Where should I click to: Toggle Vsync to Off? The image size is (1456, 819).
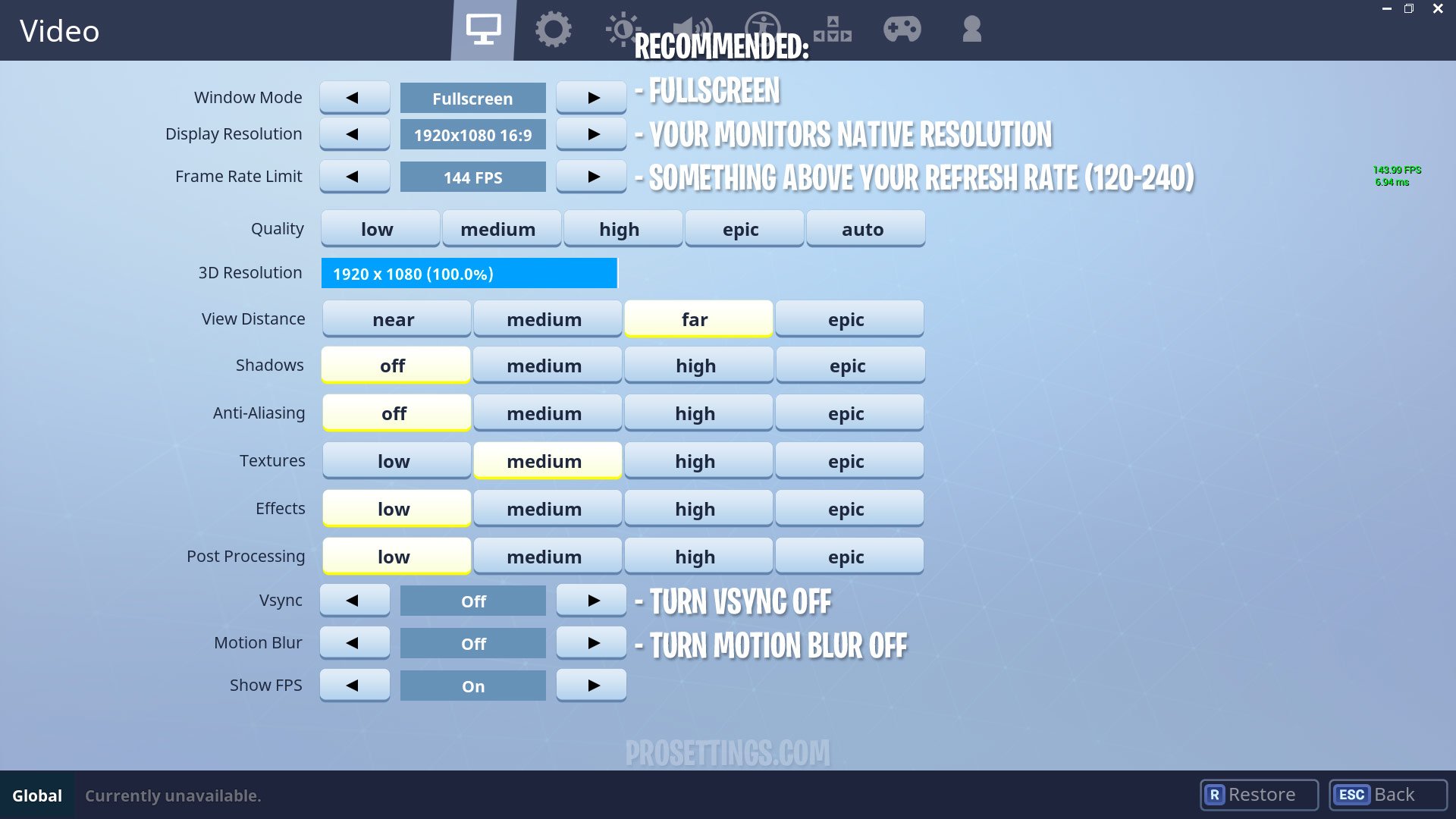click(x=472, y=600)
